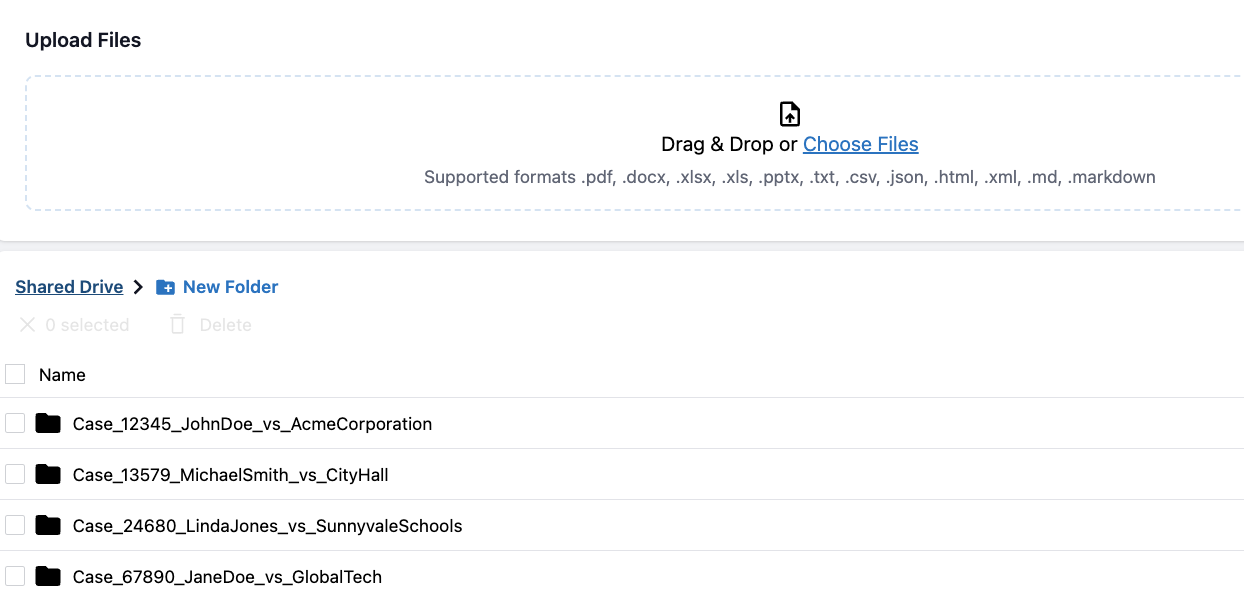Image resolution: width=1244 pixels, height=599 pixels.
Task: Click the breadcrumb chevron after Shared Drive
Action: pos(139,288)
